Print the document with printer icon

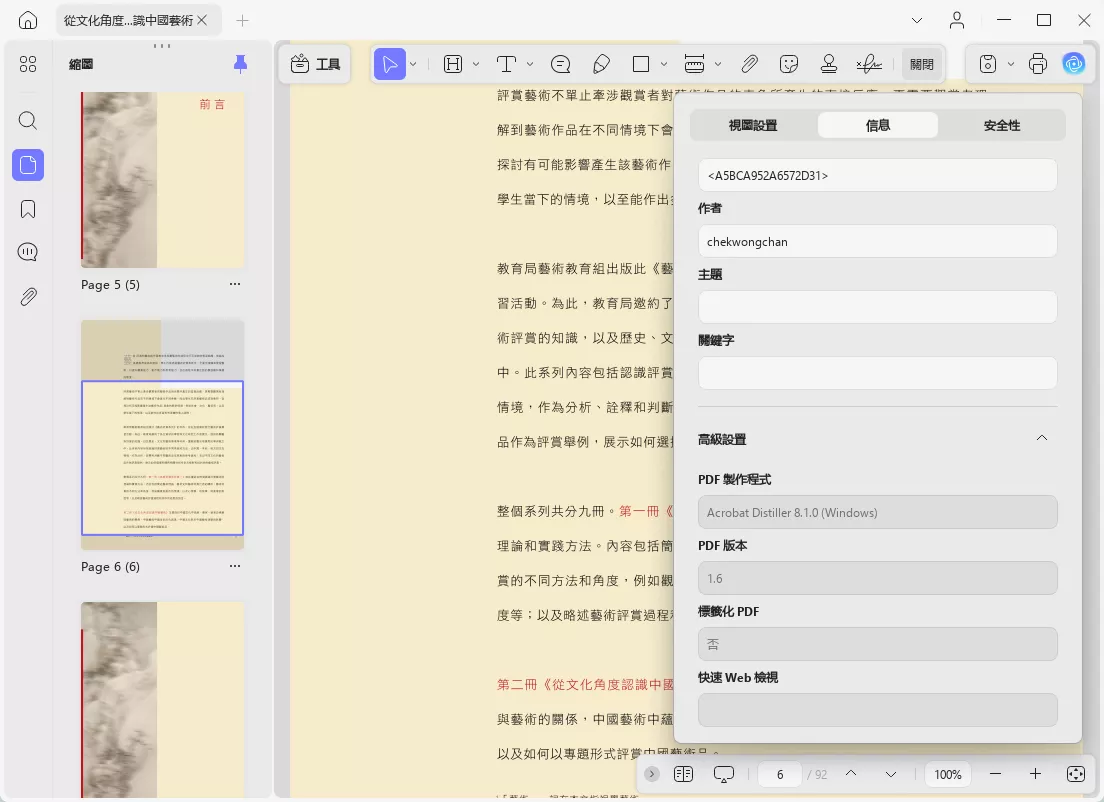1038,64
